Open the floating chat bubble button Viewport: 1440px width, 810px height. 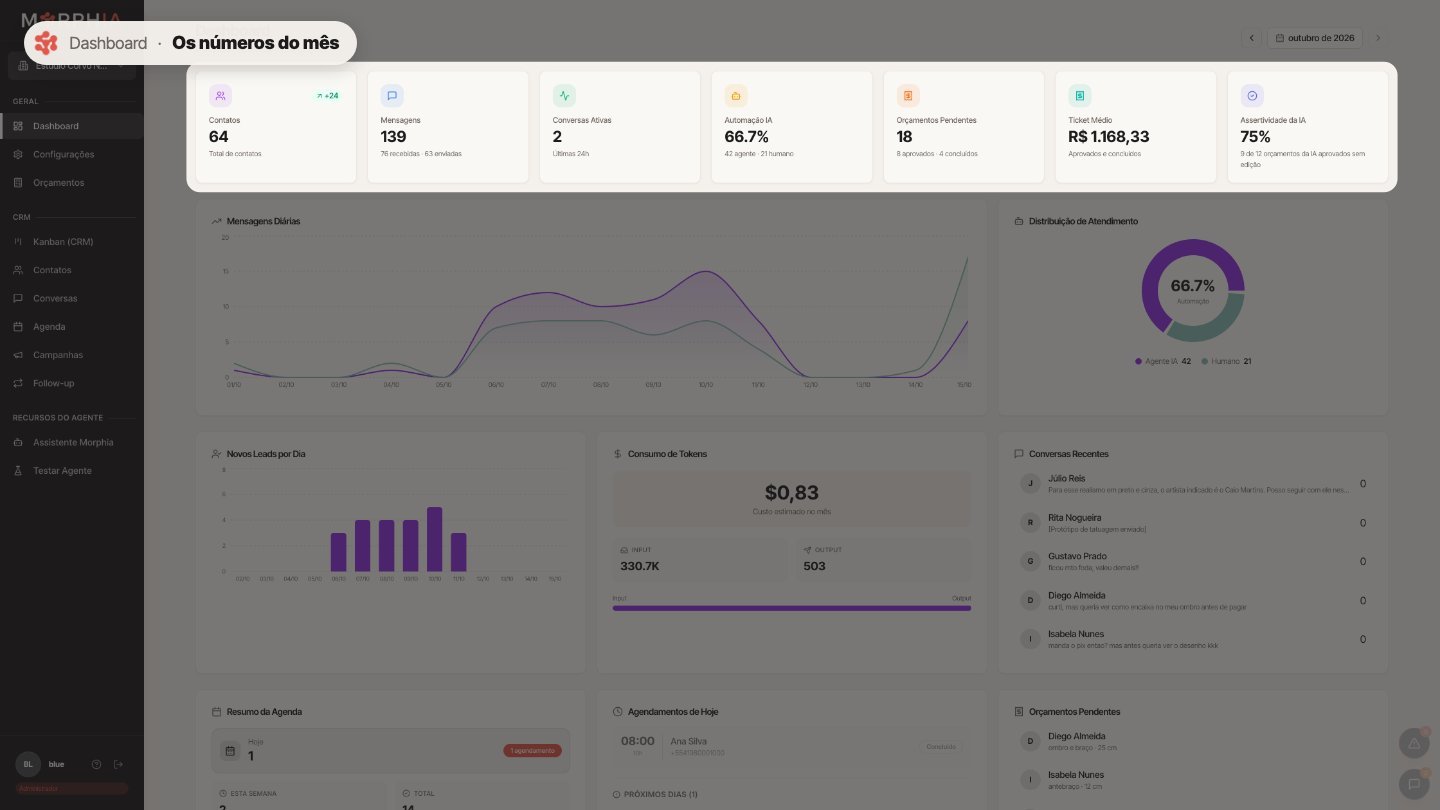(x=1414, y=784)
